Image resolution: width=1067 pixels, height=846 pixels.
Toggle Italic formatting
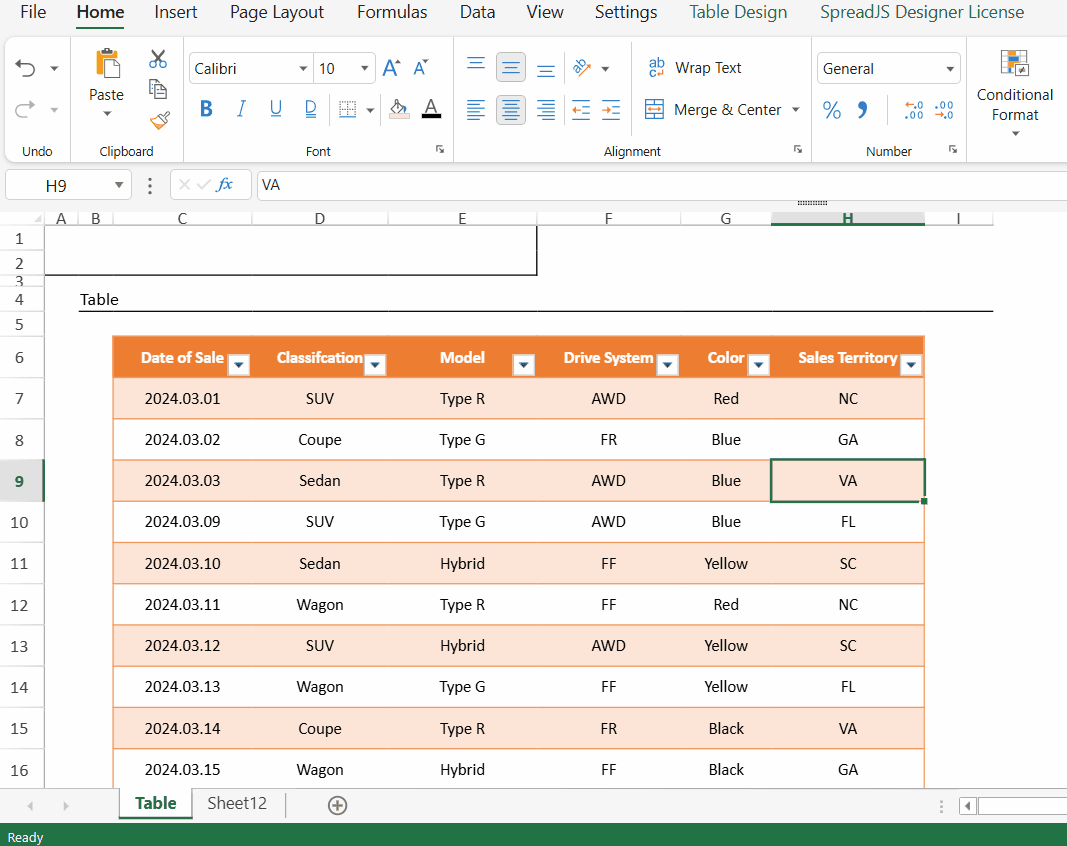tap(241, 109)
